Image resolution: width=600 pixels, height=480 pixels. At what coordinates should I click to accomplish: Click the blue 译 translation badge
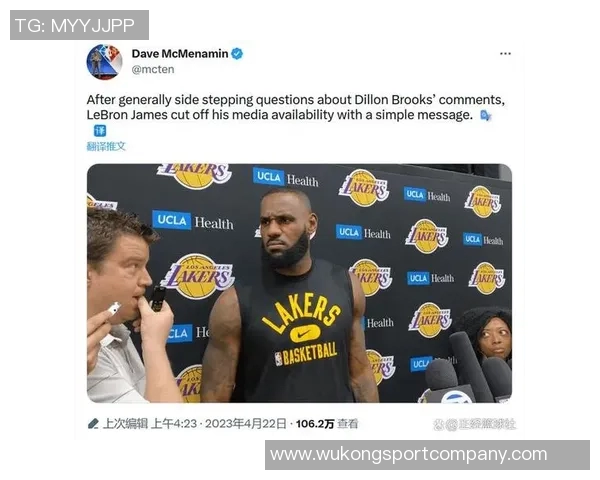100,131
